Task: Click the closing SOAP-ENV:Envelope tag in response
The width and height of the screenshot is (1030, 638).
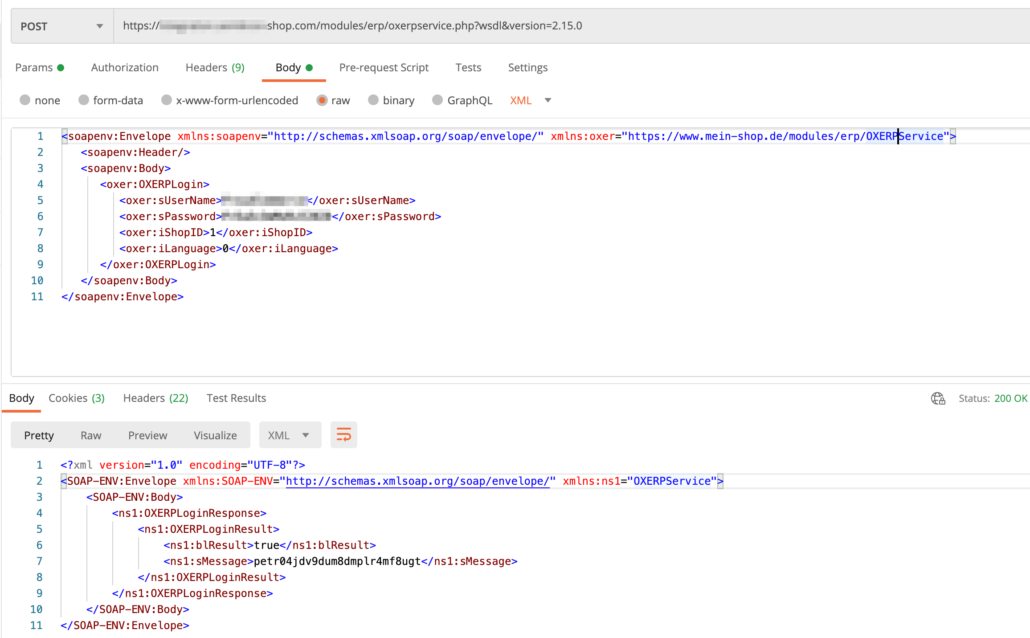Action: click(x=125, y=626)
